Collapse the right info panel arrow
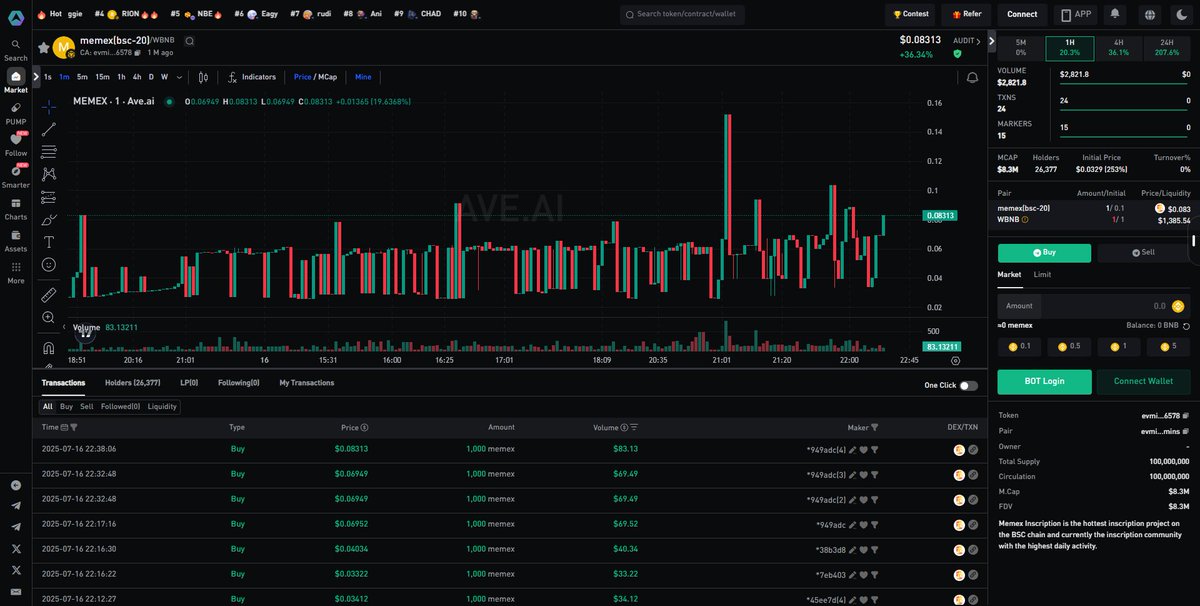 point(991,41)
